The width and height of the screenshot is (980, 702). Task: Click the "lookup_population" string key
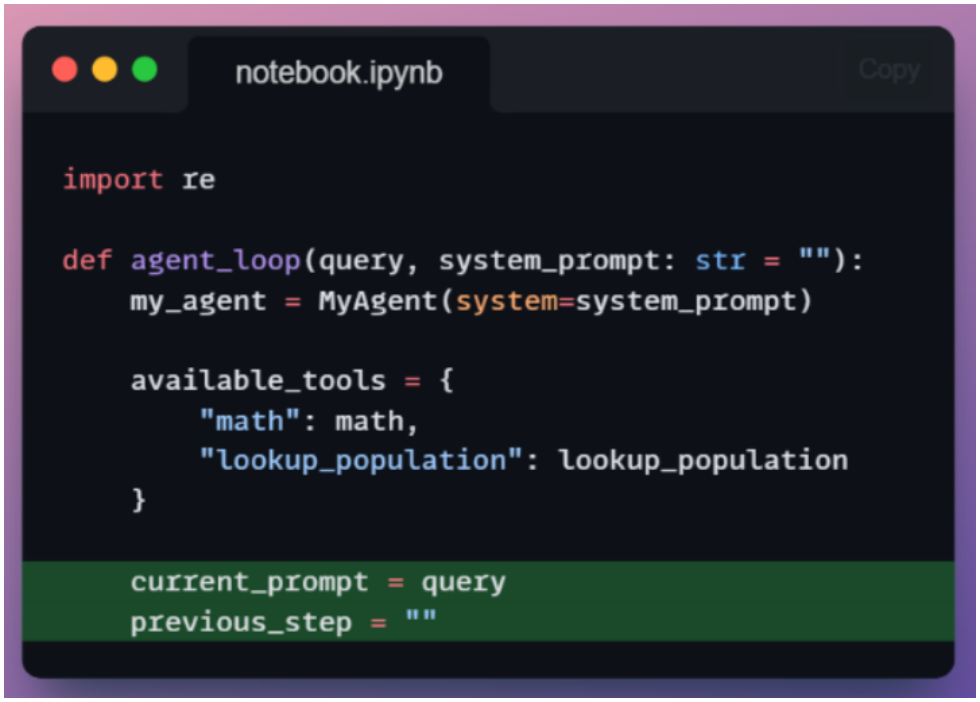(361, 461)
